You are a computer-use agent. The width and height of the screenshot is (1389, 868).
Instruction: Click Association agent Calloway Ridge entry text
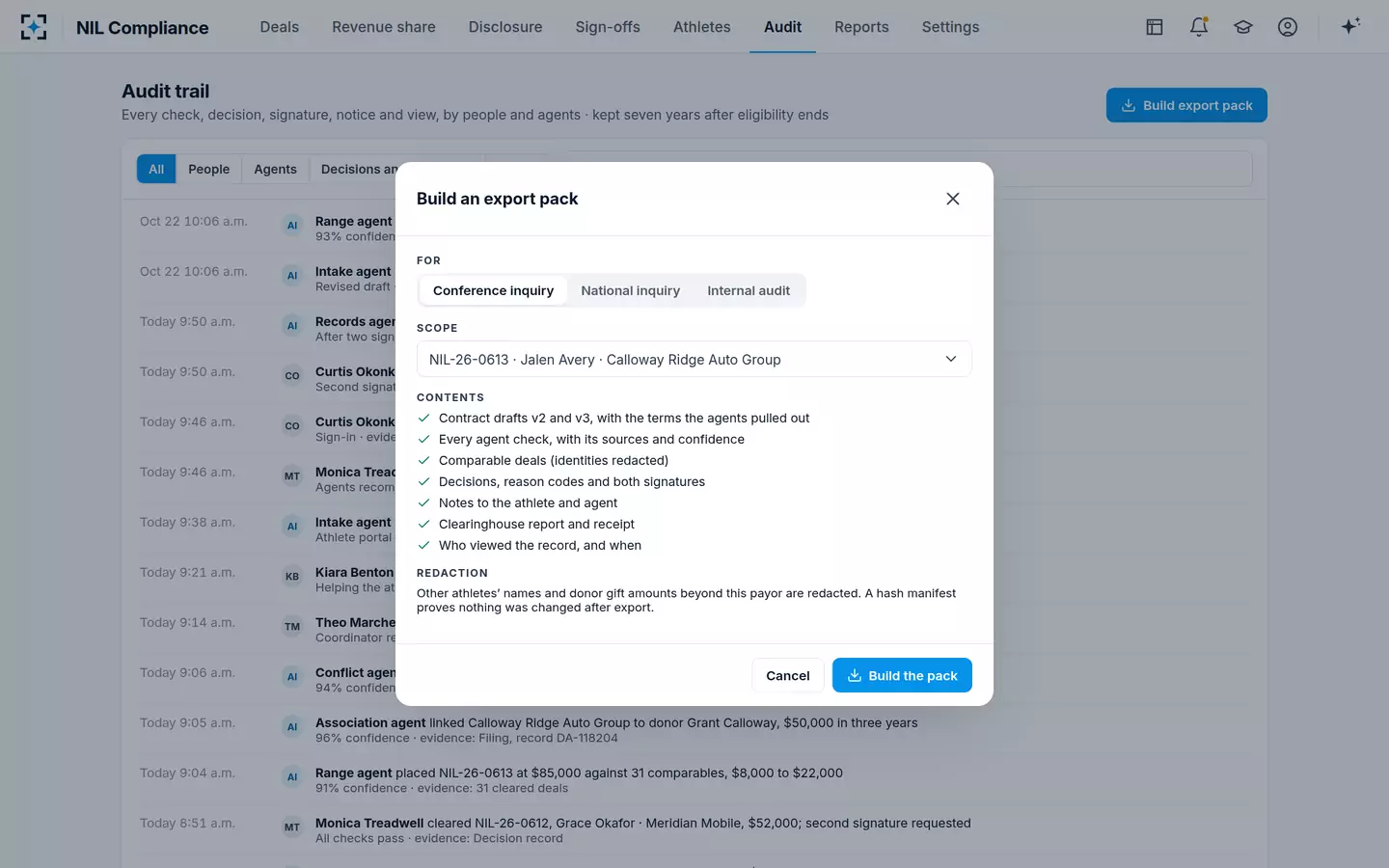click(x=616, y=722)
